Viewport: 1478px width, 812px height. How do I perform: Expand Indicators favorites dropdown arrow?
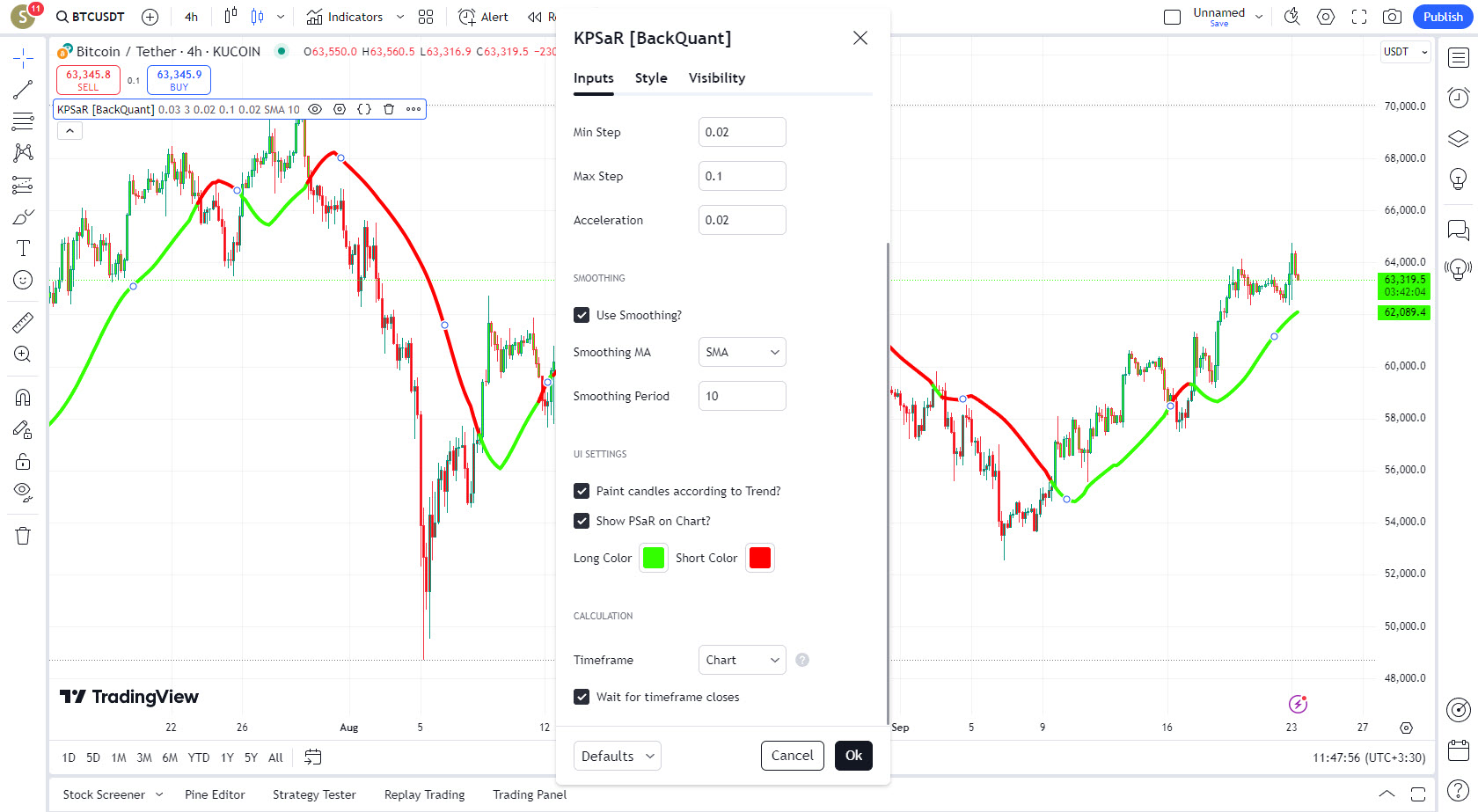tap(400, 17)
